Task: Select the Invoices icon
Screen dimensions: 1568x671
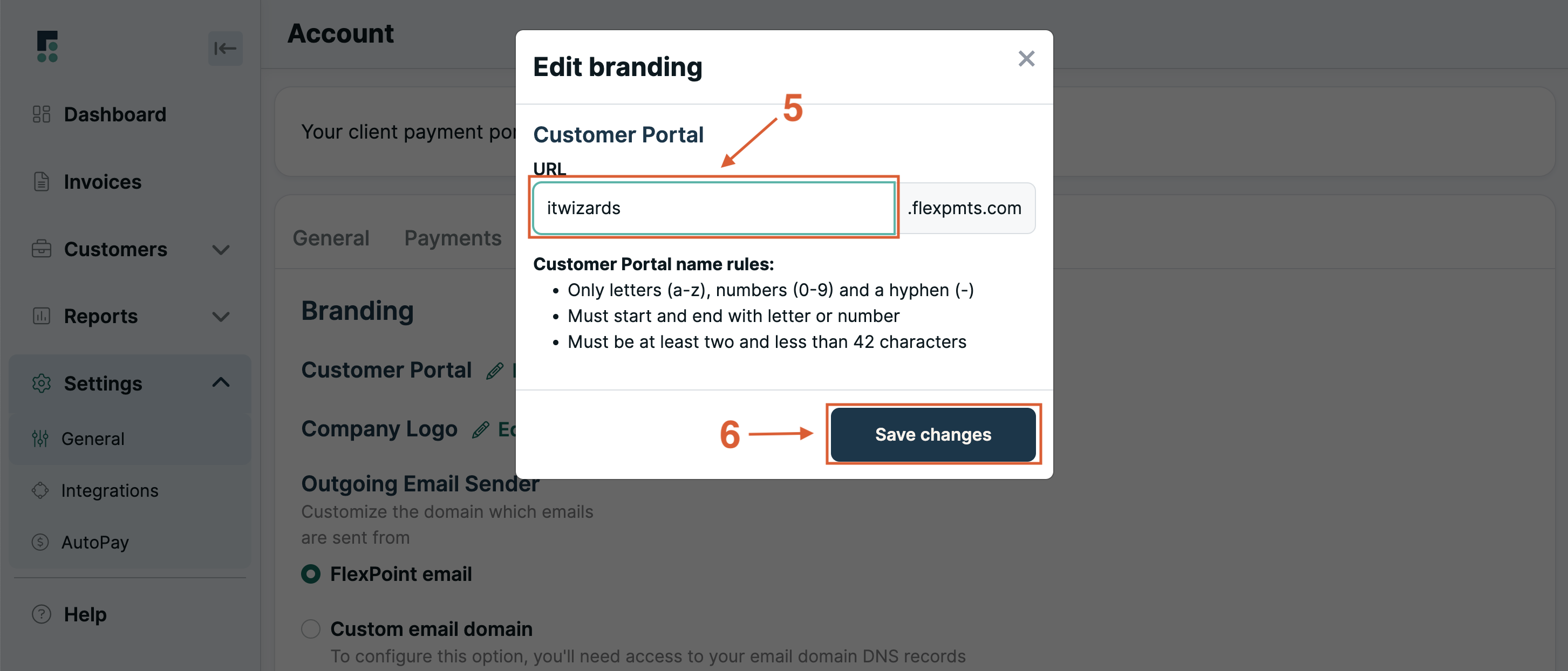Action: (x=41, y=181)
